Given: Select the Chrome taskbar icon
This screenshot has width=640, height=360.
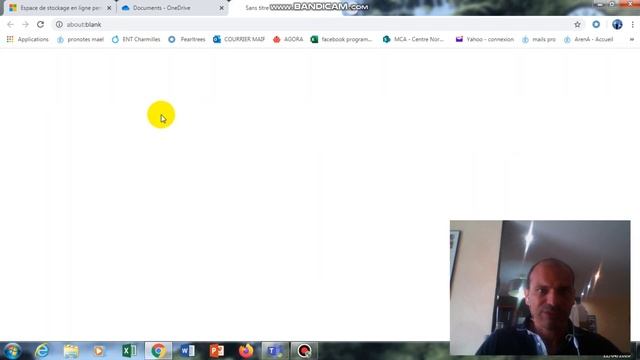Looking at the screenshot, I should 158,351.
